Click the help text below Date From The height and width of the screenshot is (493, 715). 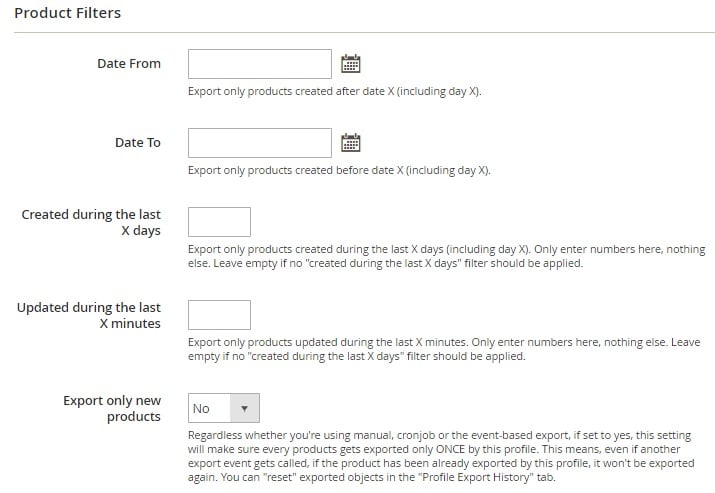(335, 91)
